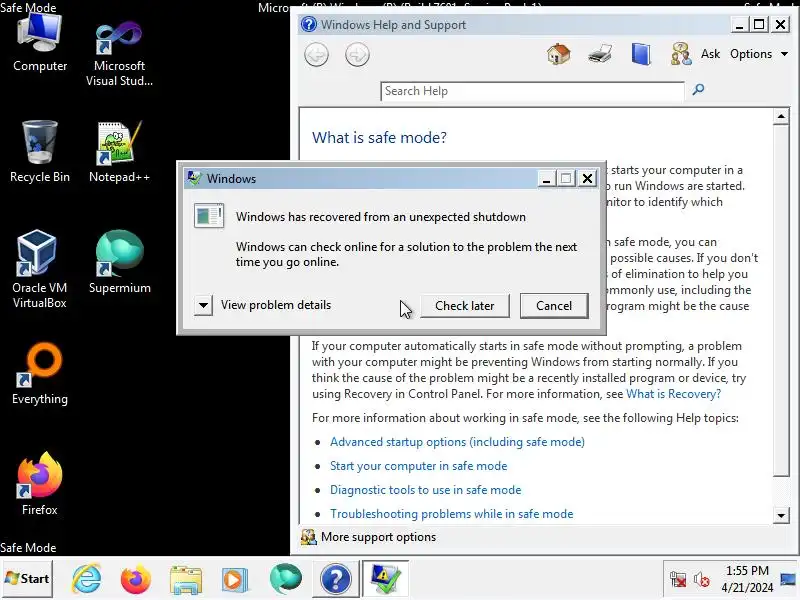Close the Windows recovery dialog
This screenshot has height=600, width=800.
click(588, 179)
